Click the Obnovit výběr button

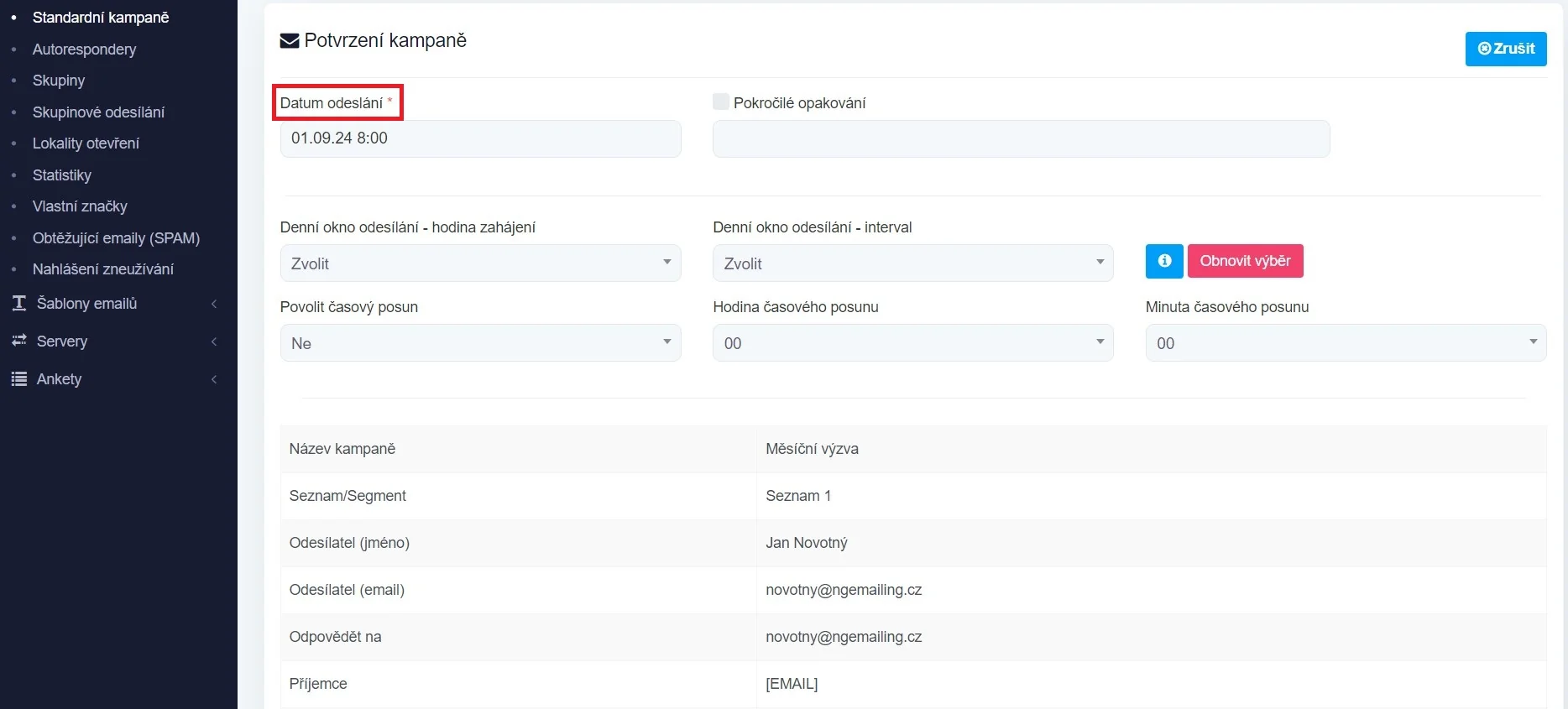[x=1245, y=261]
